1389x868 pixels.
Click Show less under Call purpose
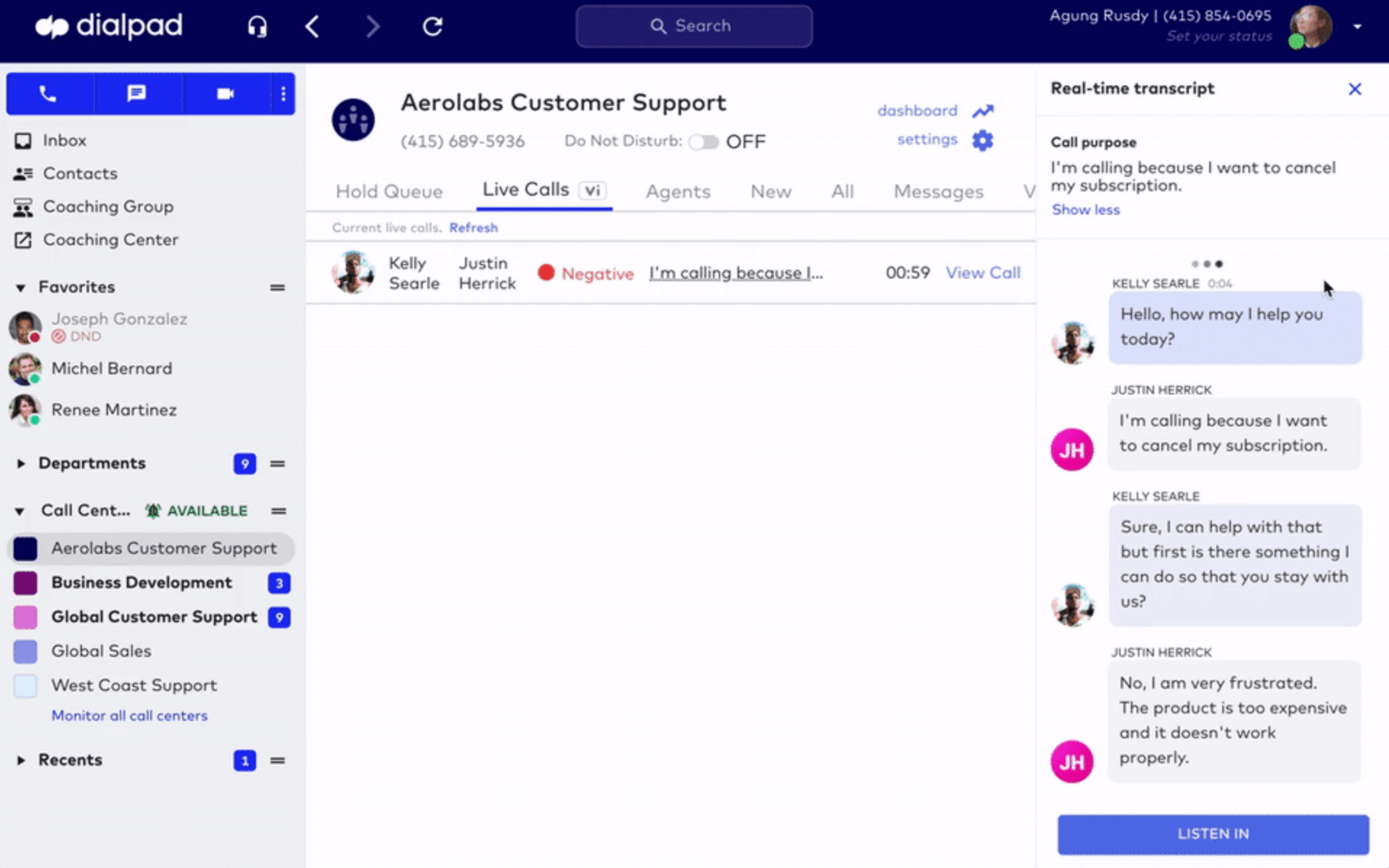click(x=1085, y=210)
